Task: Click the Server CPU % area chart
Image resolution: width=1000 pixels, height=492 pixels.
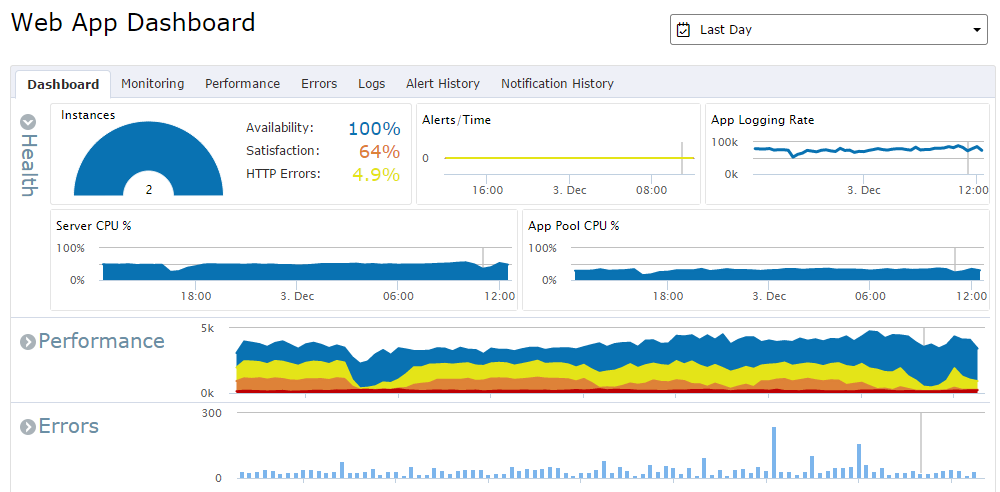Action: 305,271
